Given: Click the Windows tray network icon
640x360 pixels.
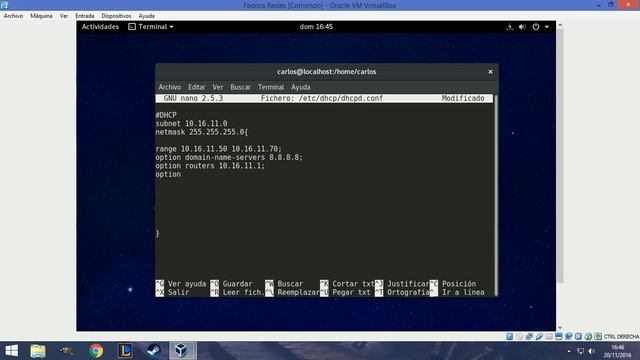Looking at the screenshot, I should click(581, 351).
